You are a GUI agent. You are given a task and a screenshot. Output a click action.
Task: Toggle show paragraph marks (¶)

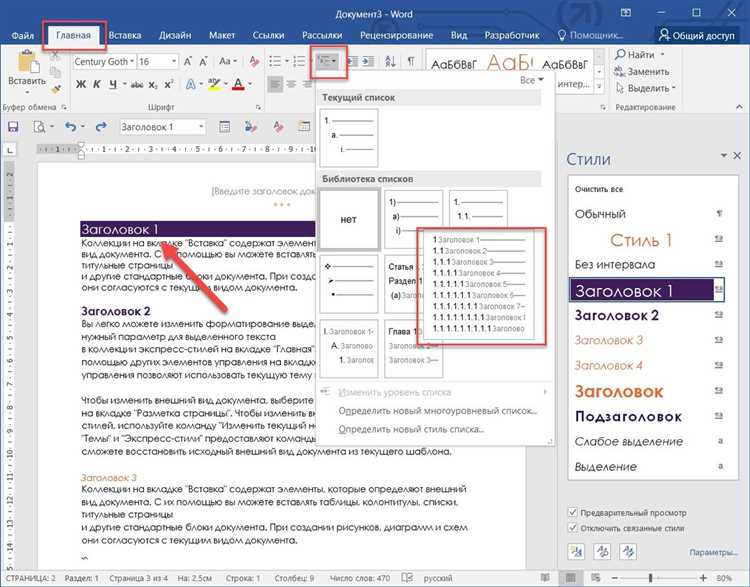[411, 62]
